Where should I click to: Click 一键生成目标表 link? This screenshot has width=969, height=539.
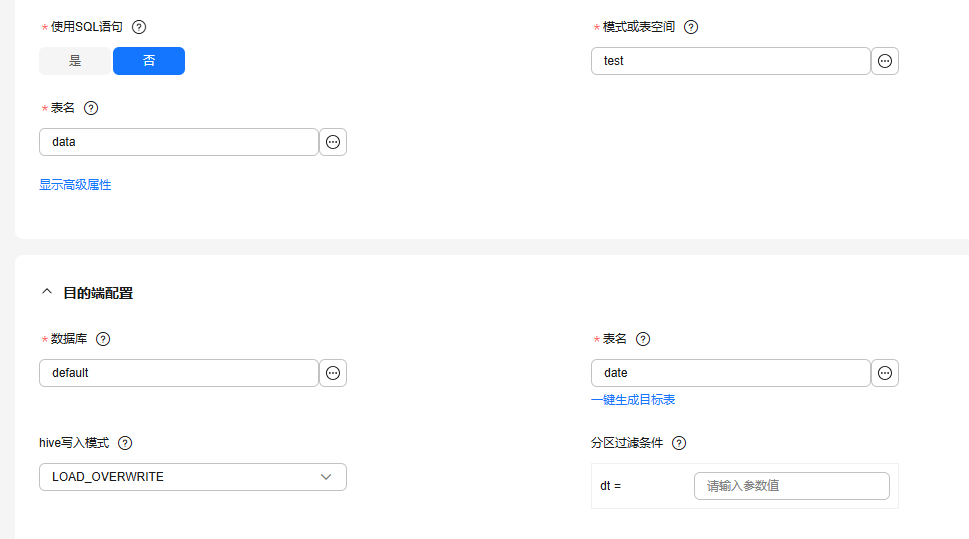633,400
